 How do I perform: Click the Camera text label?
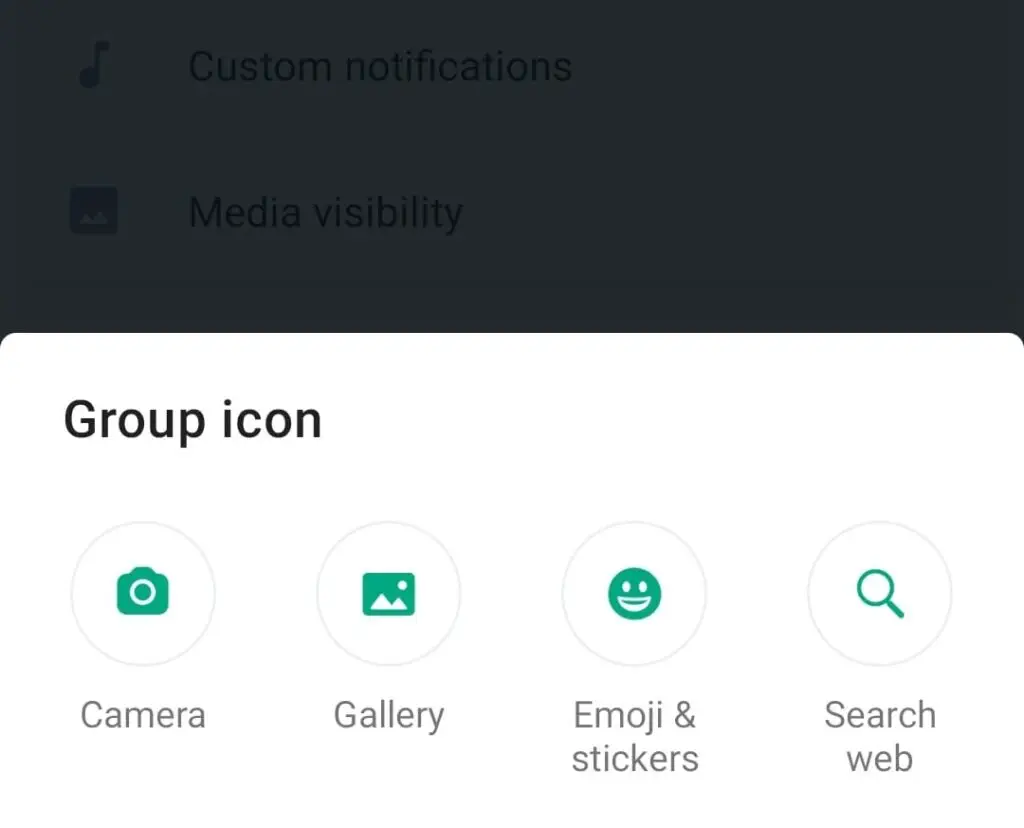pyautogui.click(x=143, y=714)
